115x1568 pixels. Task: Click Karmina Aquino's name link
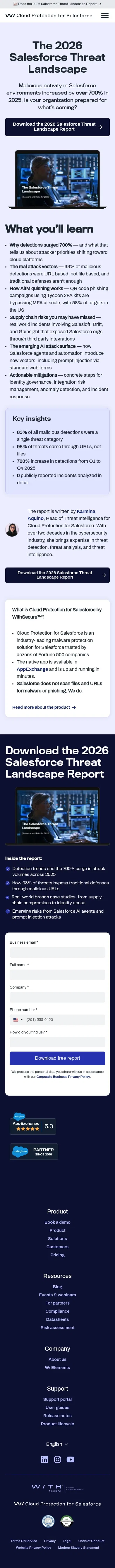pyautogui.click(x=61, y=515)
